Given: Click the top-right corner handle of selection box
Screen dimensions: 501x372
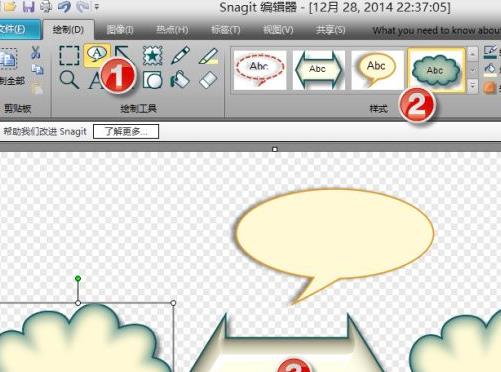Looking at the screenshot, I should [173, 303].
